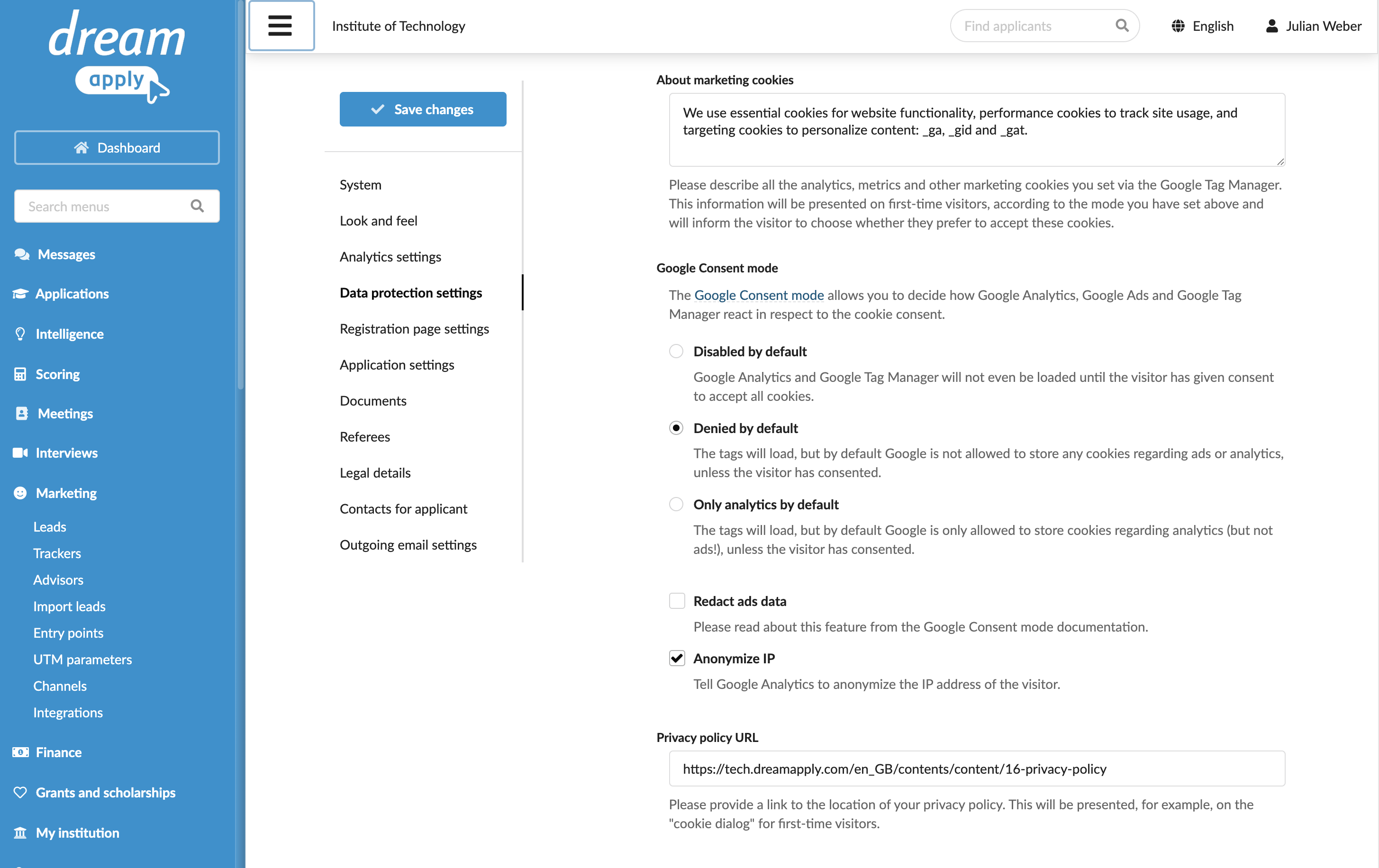Open Trackers under Marketing

coord(57,553)
